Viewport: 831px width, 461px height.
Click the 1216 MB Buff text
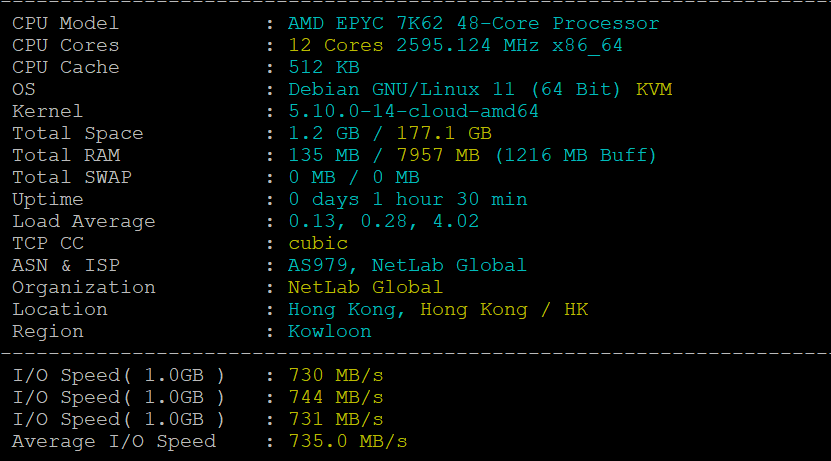pyautogui.click(x=575, y=155)
